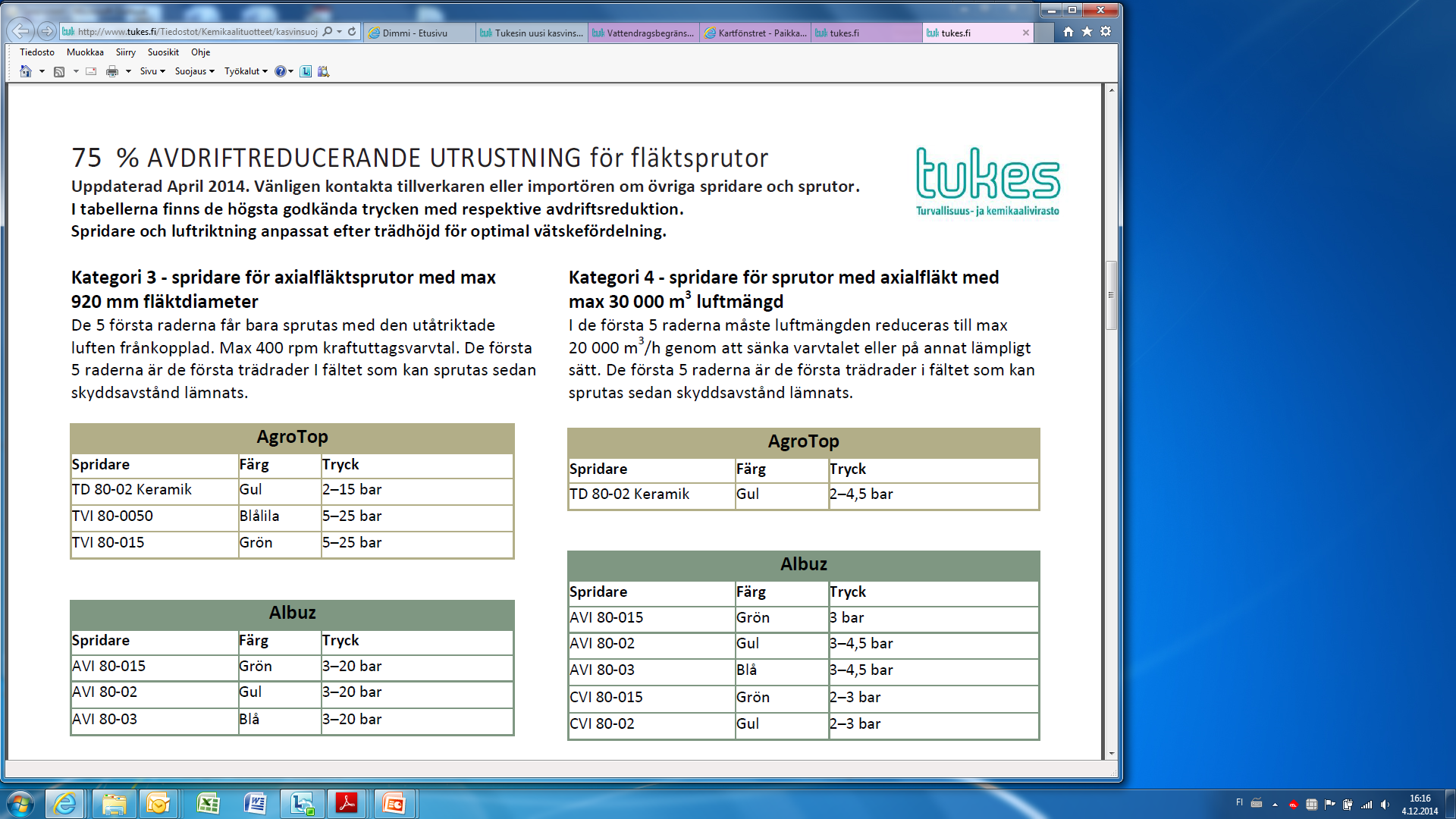
Task: Click the Print icon in the command bar
Action: point(112,71)
